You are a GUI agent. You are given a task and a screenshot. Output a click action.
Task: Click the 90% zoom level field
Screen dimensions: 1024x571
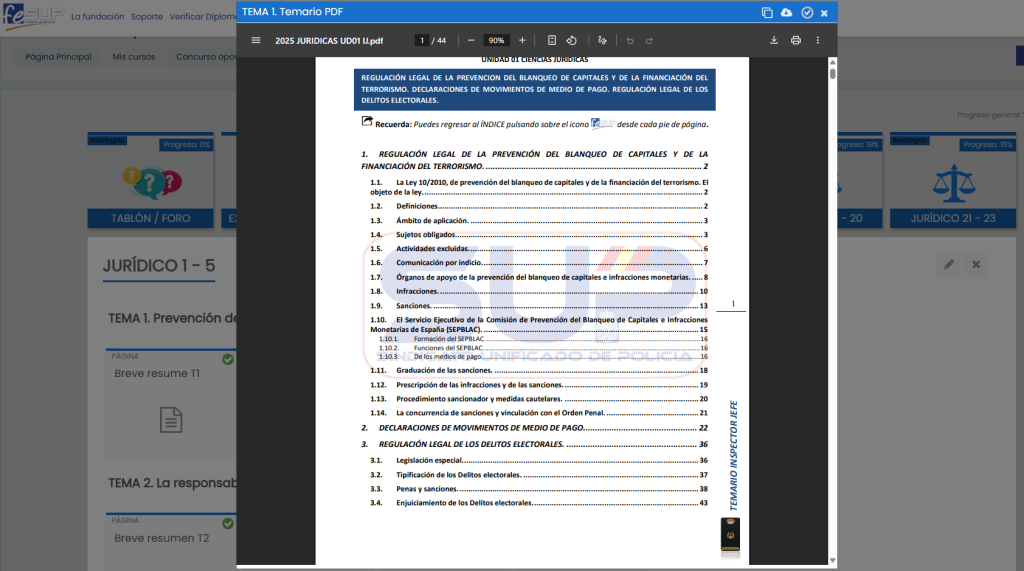tap(496, 40)
